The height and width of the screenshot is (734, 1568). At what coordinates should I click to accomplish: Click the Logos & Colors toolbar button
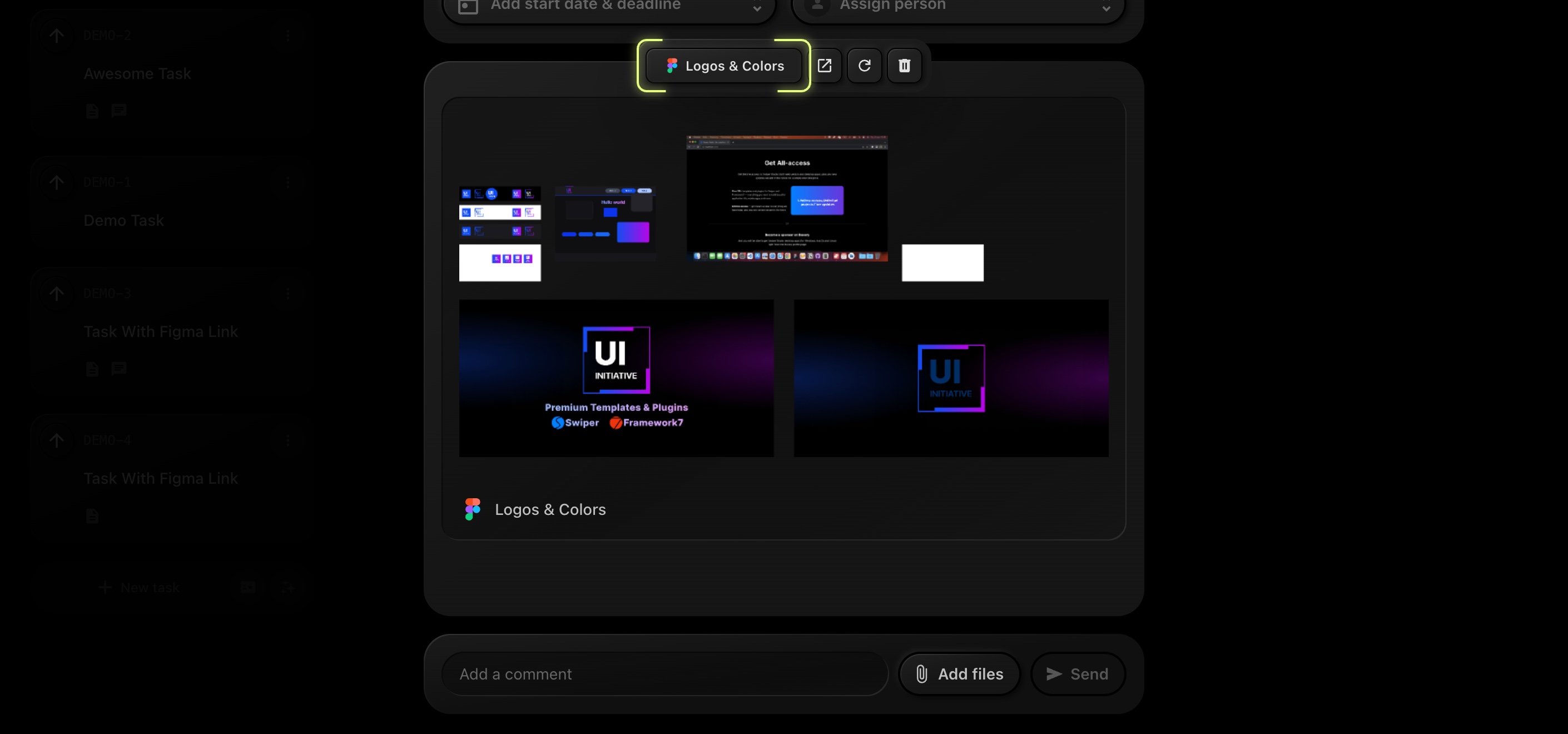click(724, 66)
